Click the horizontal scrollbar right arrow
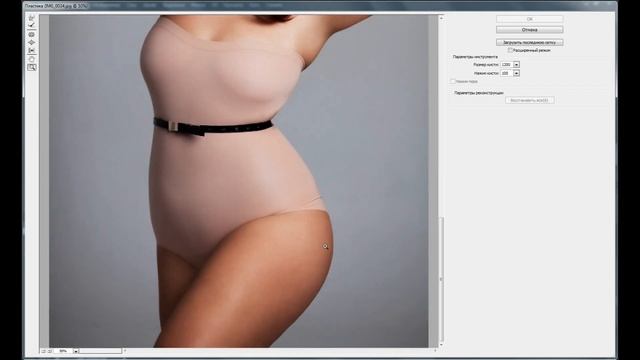The width and height of the screenshot is (640, 360). tap(435, 351)
